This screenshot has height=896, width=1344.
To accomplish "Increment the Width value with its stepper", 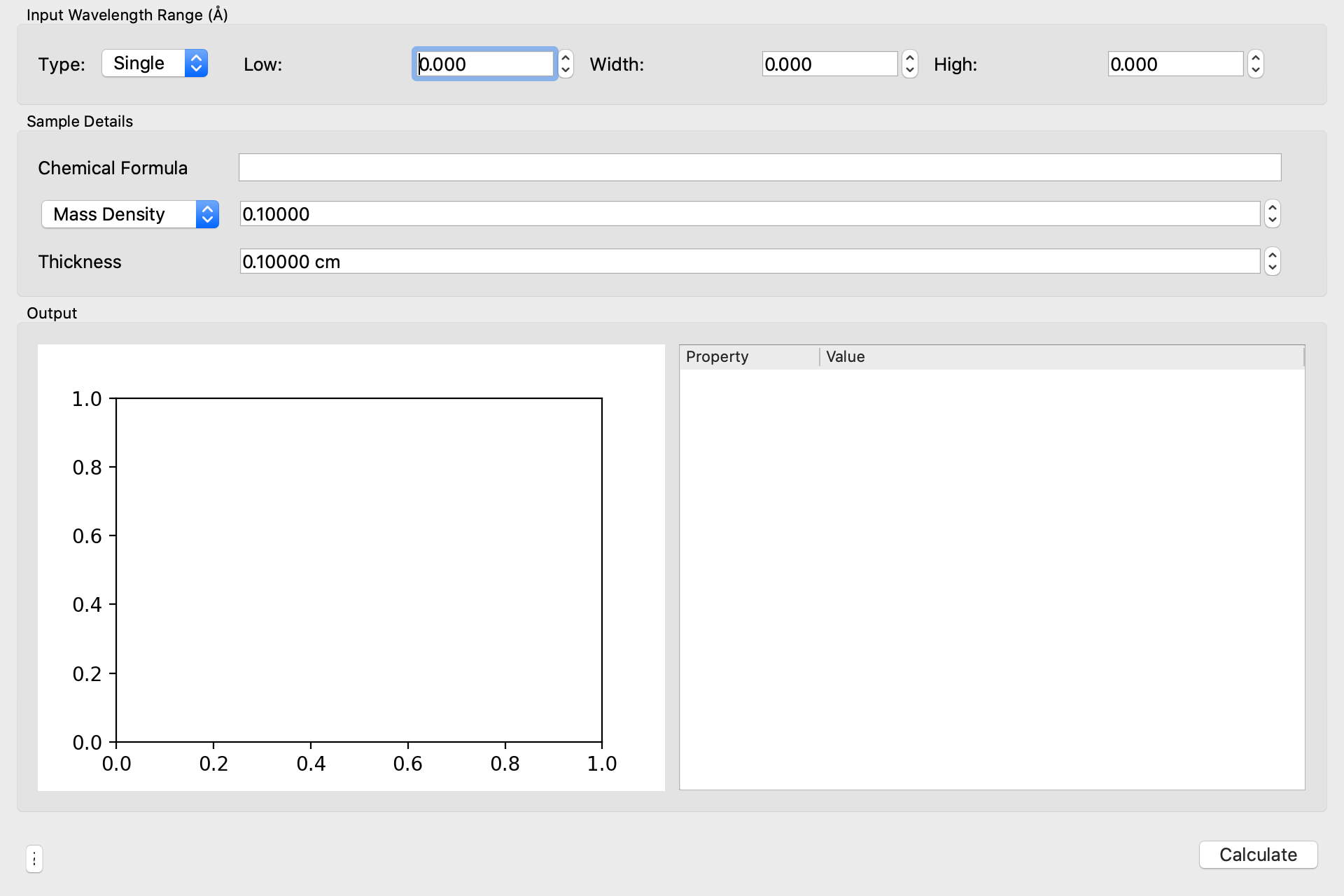I will 909,59.
